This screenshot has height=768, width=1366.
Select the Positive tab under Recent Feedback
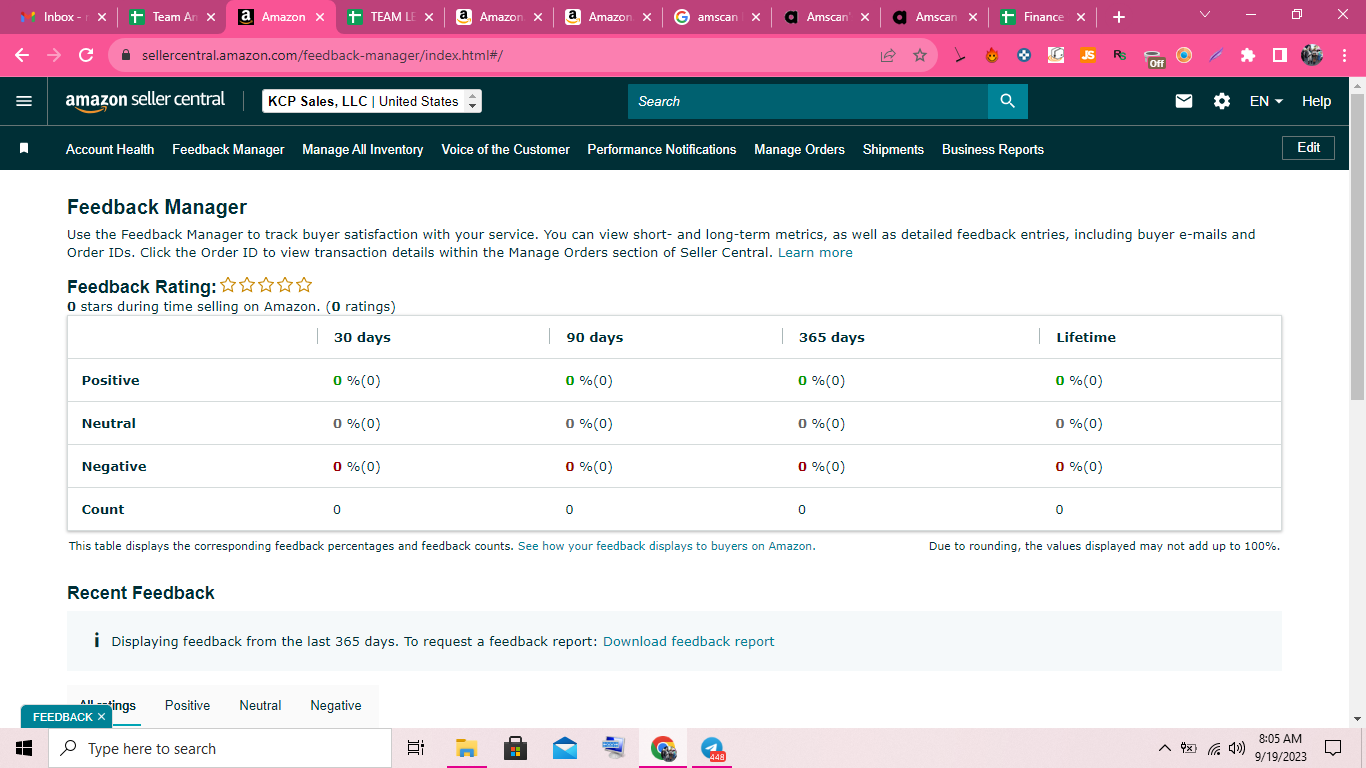(x=188, y=705)
